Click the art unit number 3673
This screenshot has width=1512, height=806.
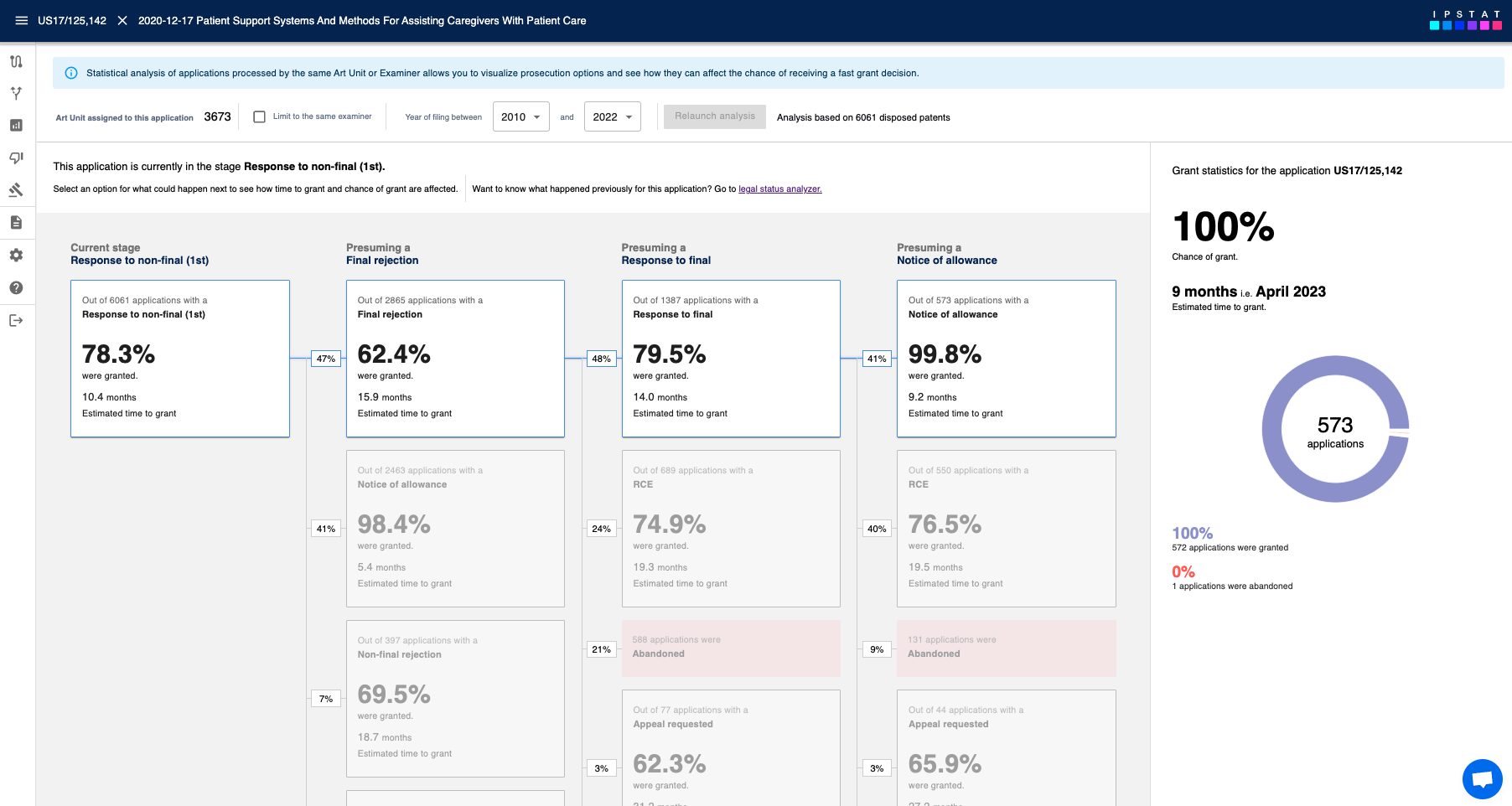[x=218, y=116]
